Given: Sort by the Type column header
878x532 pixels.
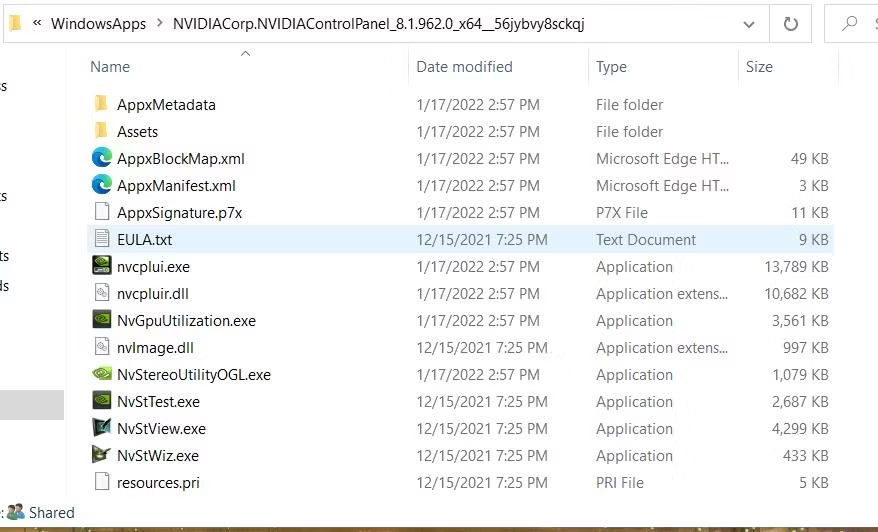Looking at the screenshot, I should 611,67.
